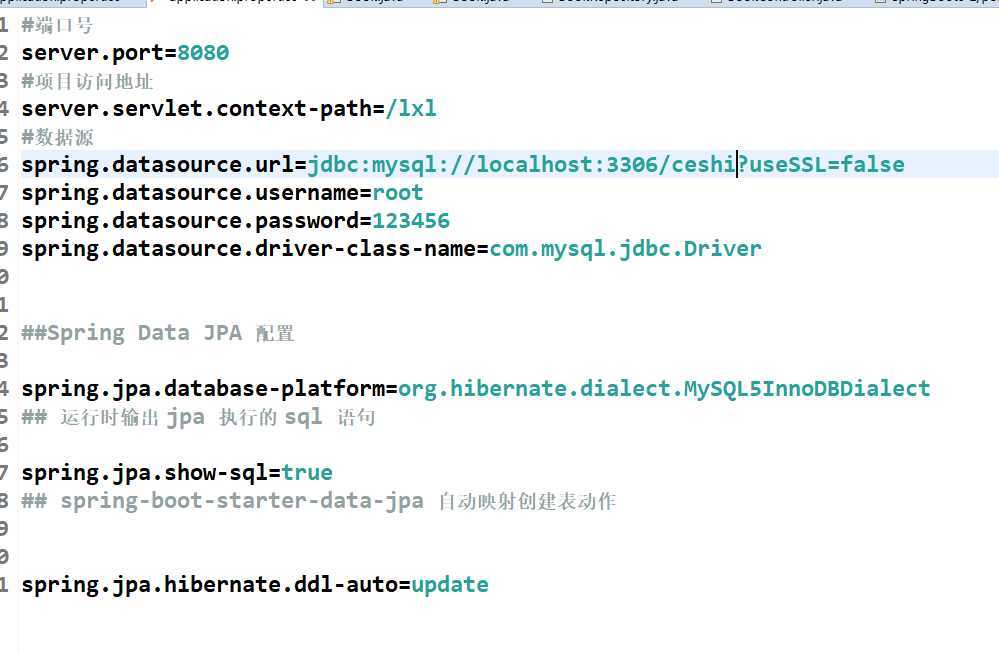Select the value 'org.hibernate.dialect.MySQL5InnoDBDialect'

664,389
